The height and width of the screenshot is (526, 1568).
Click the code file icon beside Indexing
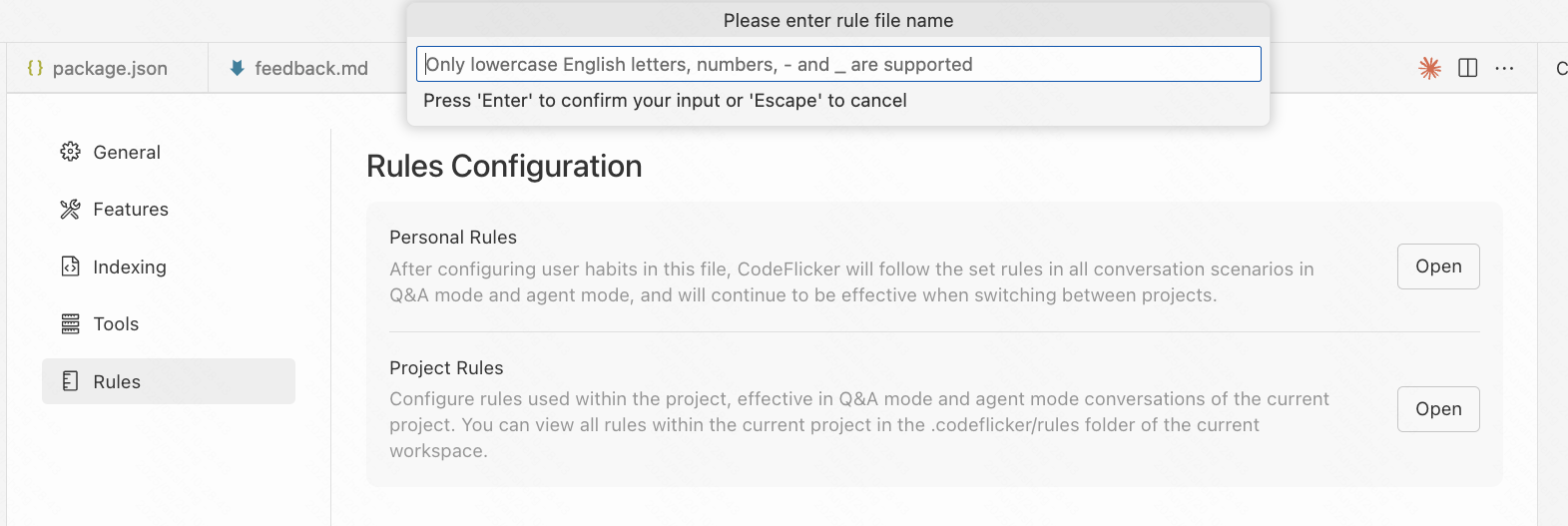(70, 266)
